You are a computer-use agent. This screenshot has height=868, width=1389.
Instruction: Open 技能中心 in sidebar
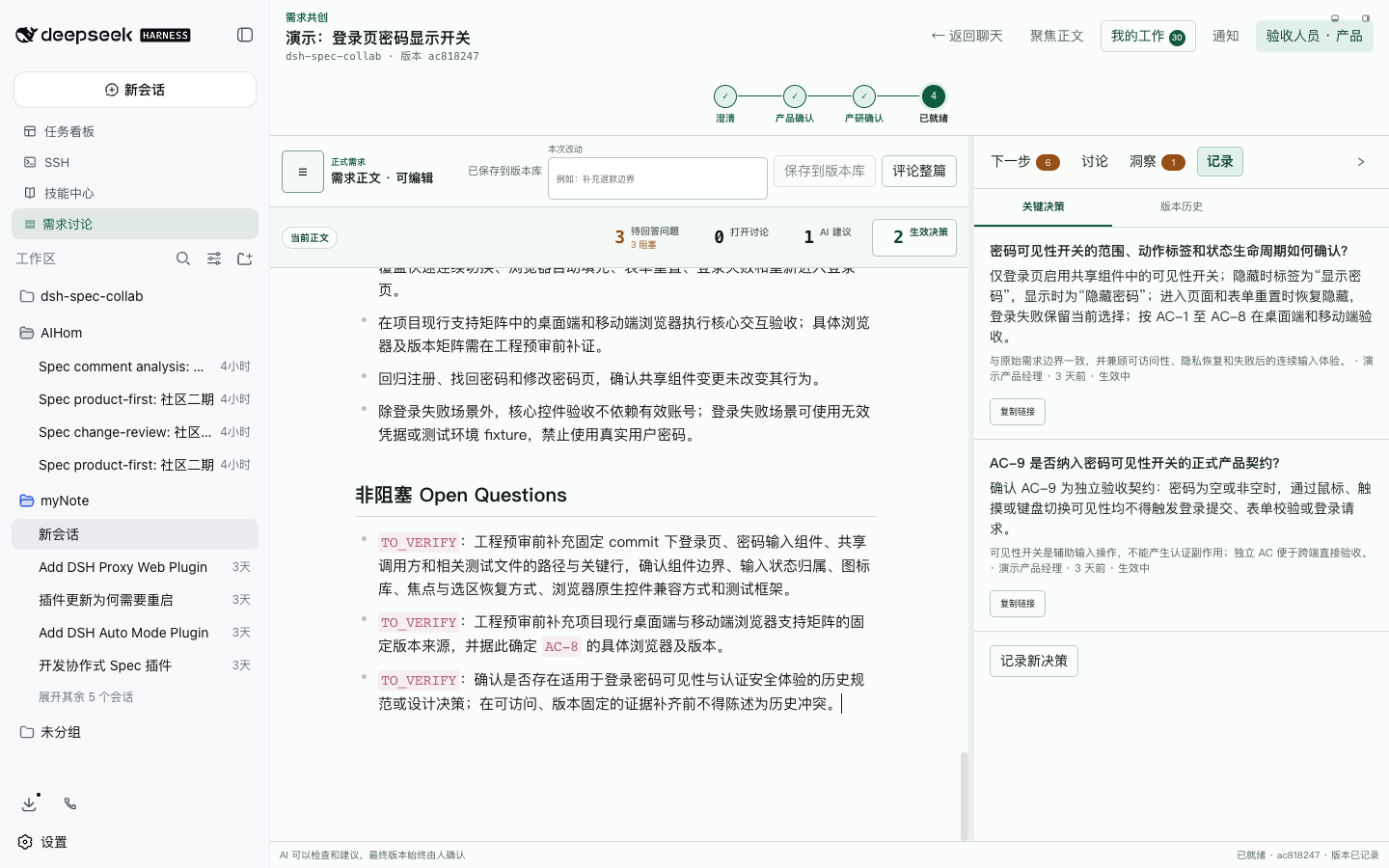135,193
